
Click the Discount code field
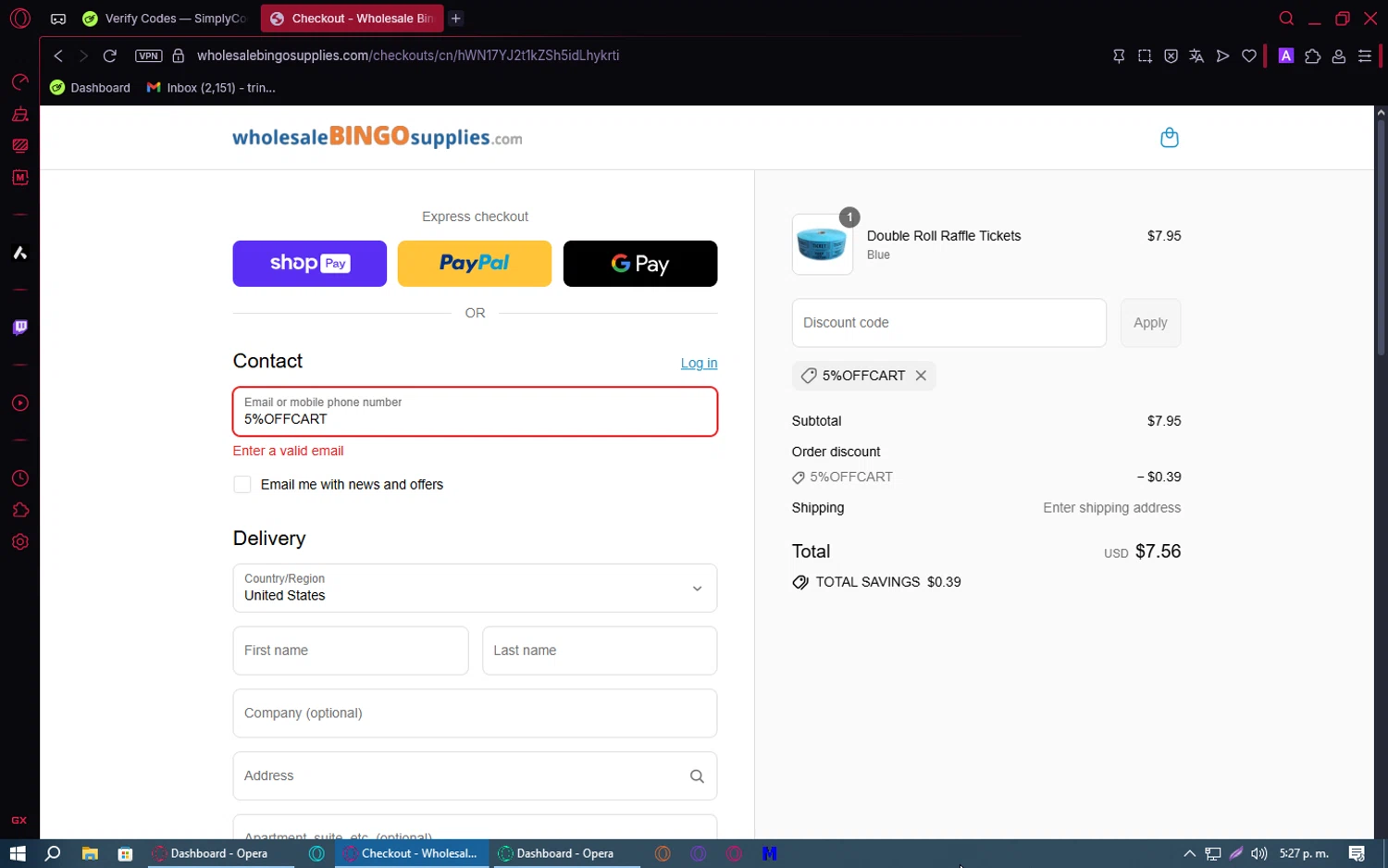(x=948, y=323)
